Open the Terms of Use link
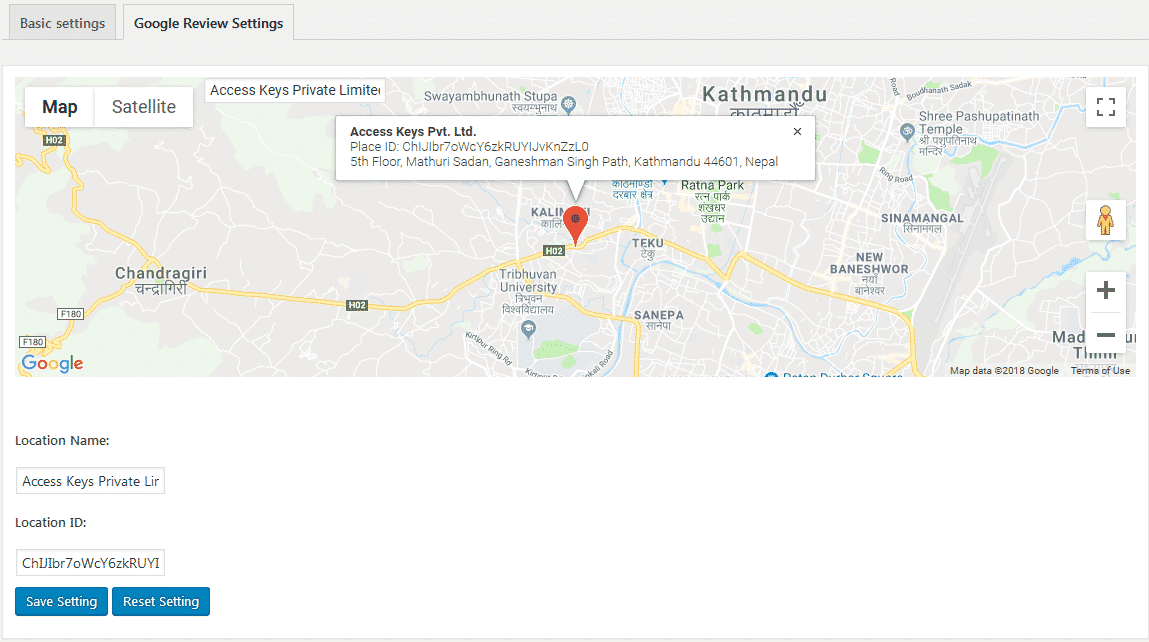The image size is (1149, 642). tap(1100, 371)
